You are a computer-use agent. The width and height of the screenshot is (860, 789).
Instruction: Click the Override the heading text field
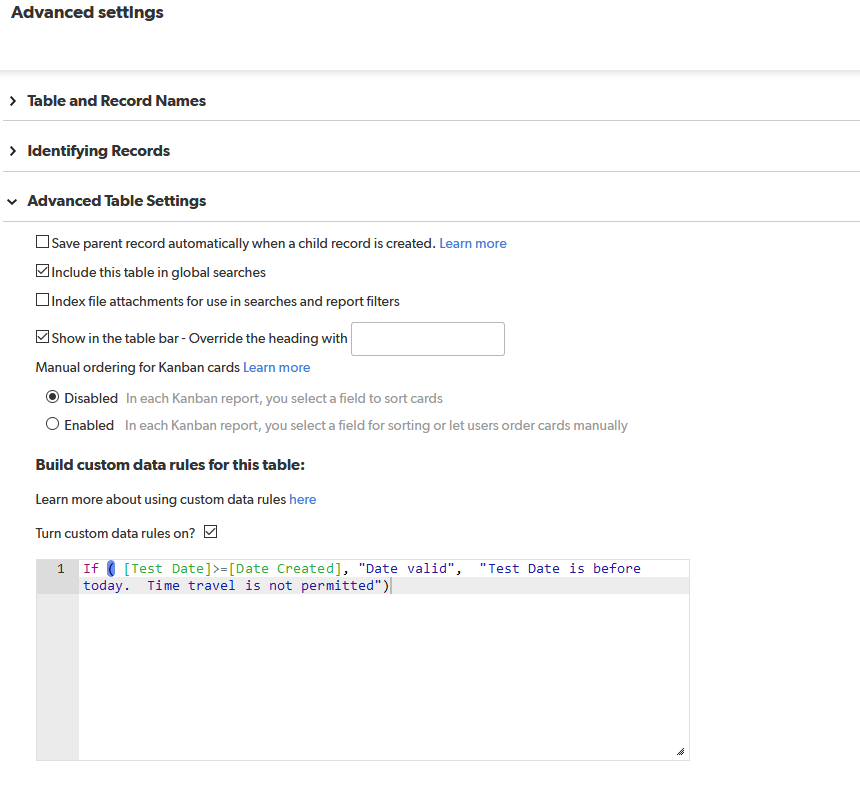pyautogui.click(x=428, y=339)
